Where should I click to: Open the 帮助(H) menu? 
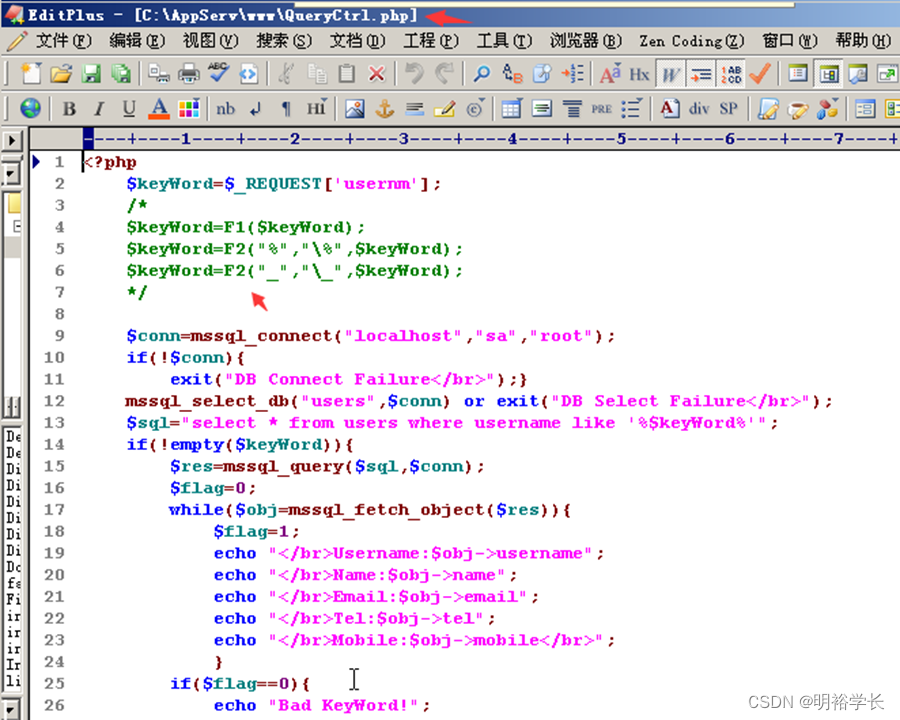click(863, 41)
